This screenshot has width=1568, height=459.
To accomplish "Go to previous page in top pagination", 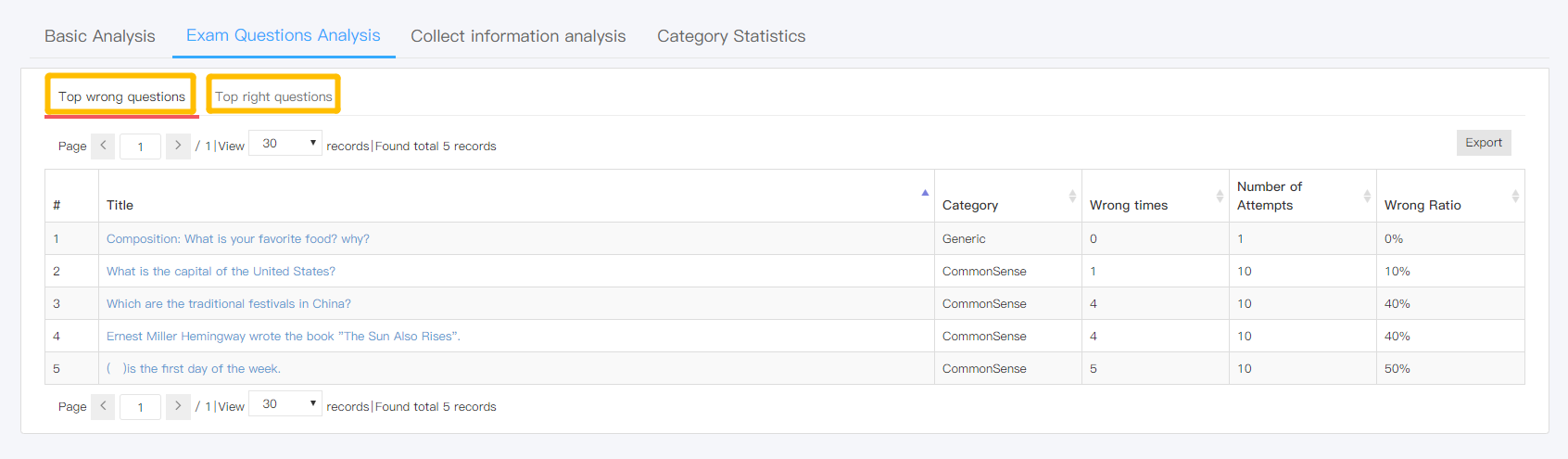I will point(103,146).
